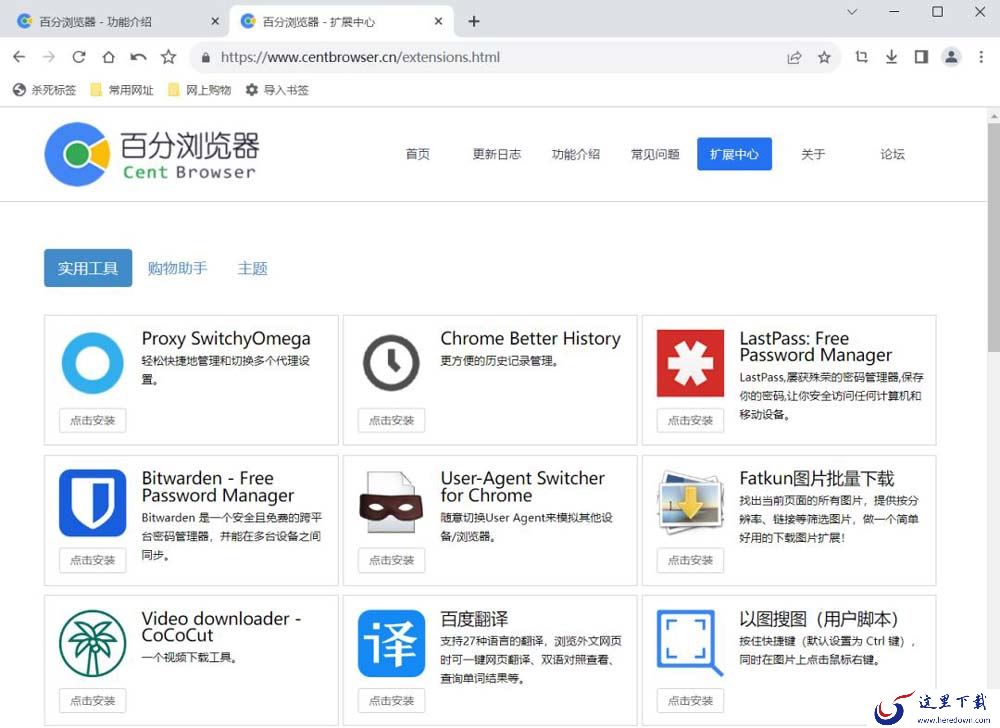Click the Fatkun image download icon
The image size is (1000, 728).
tap(690, 503)
